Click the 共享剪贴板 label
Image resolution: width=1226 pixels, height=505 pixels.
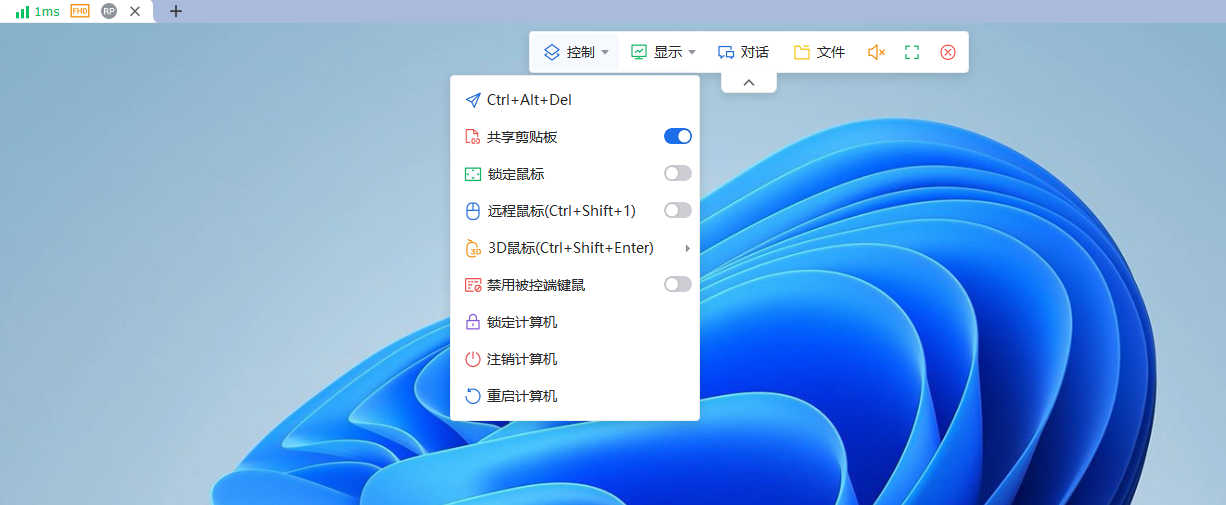point(522,137)
